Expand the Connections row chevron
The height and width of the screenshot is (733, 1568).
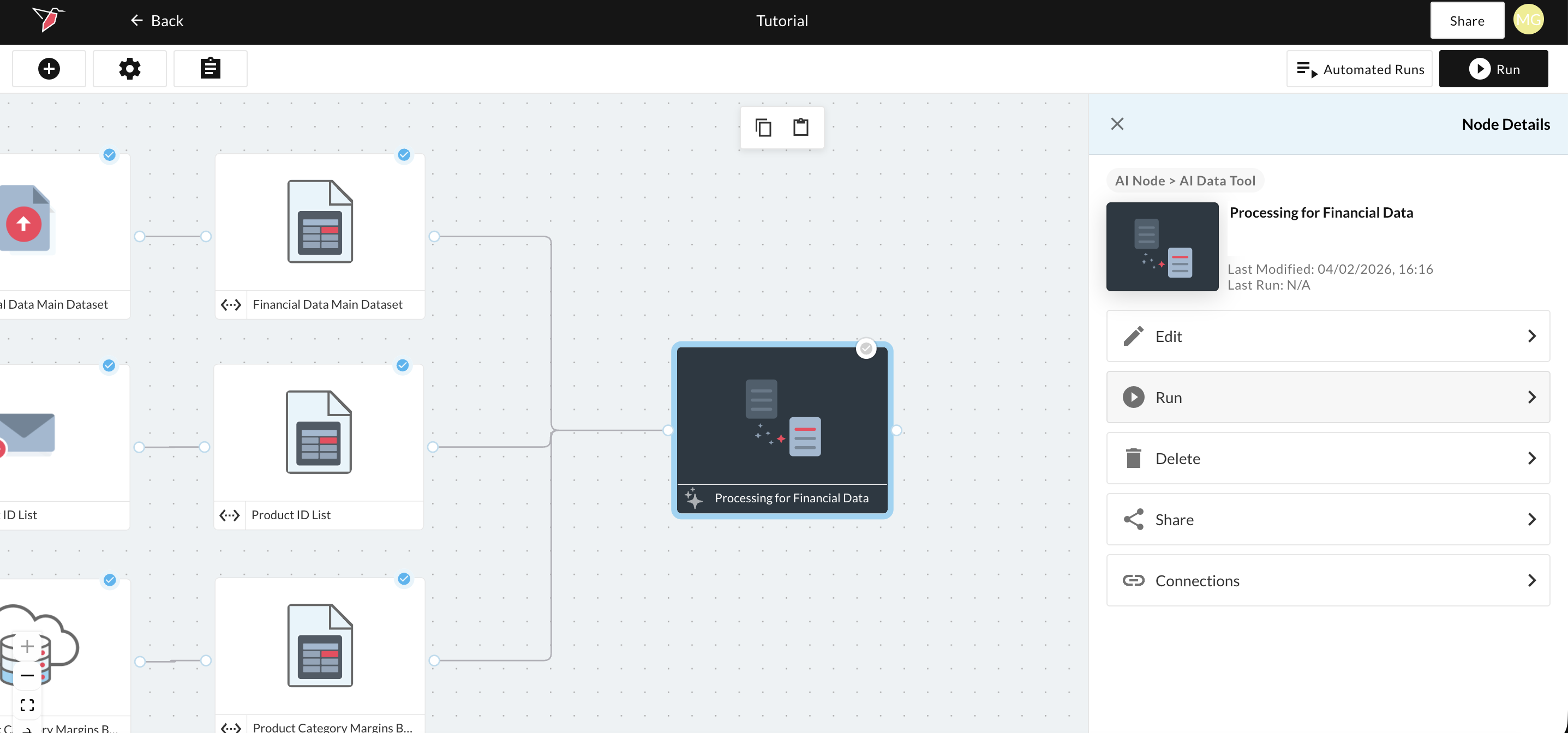click(x=1531, y=580)
